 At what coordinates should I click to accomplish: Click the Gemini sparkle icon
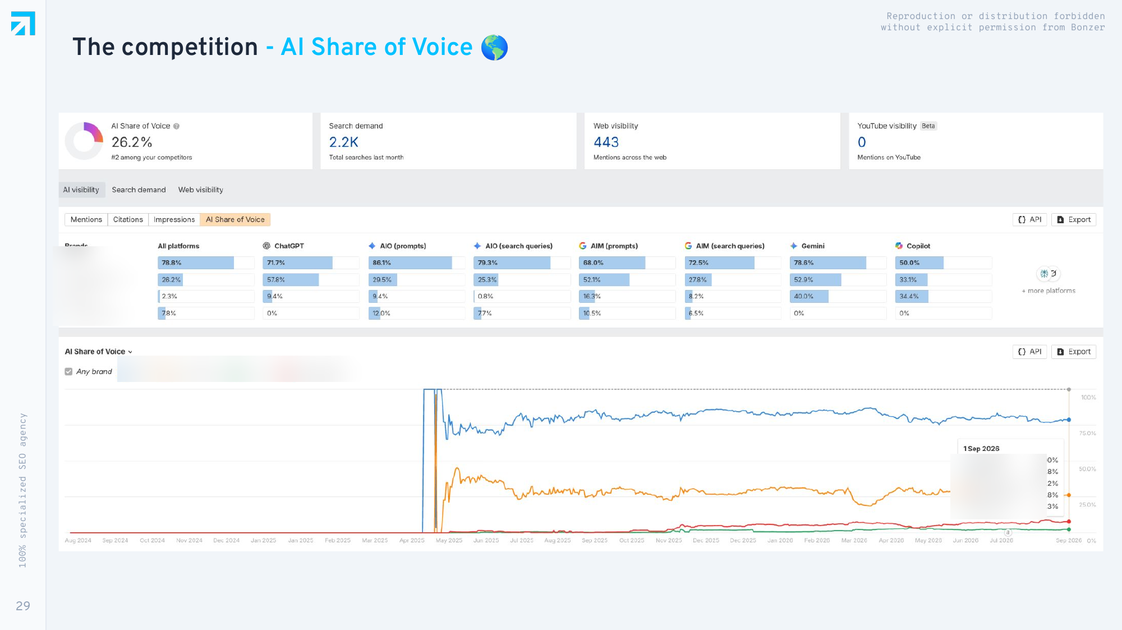[794, 246]
